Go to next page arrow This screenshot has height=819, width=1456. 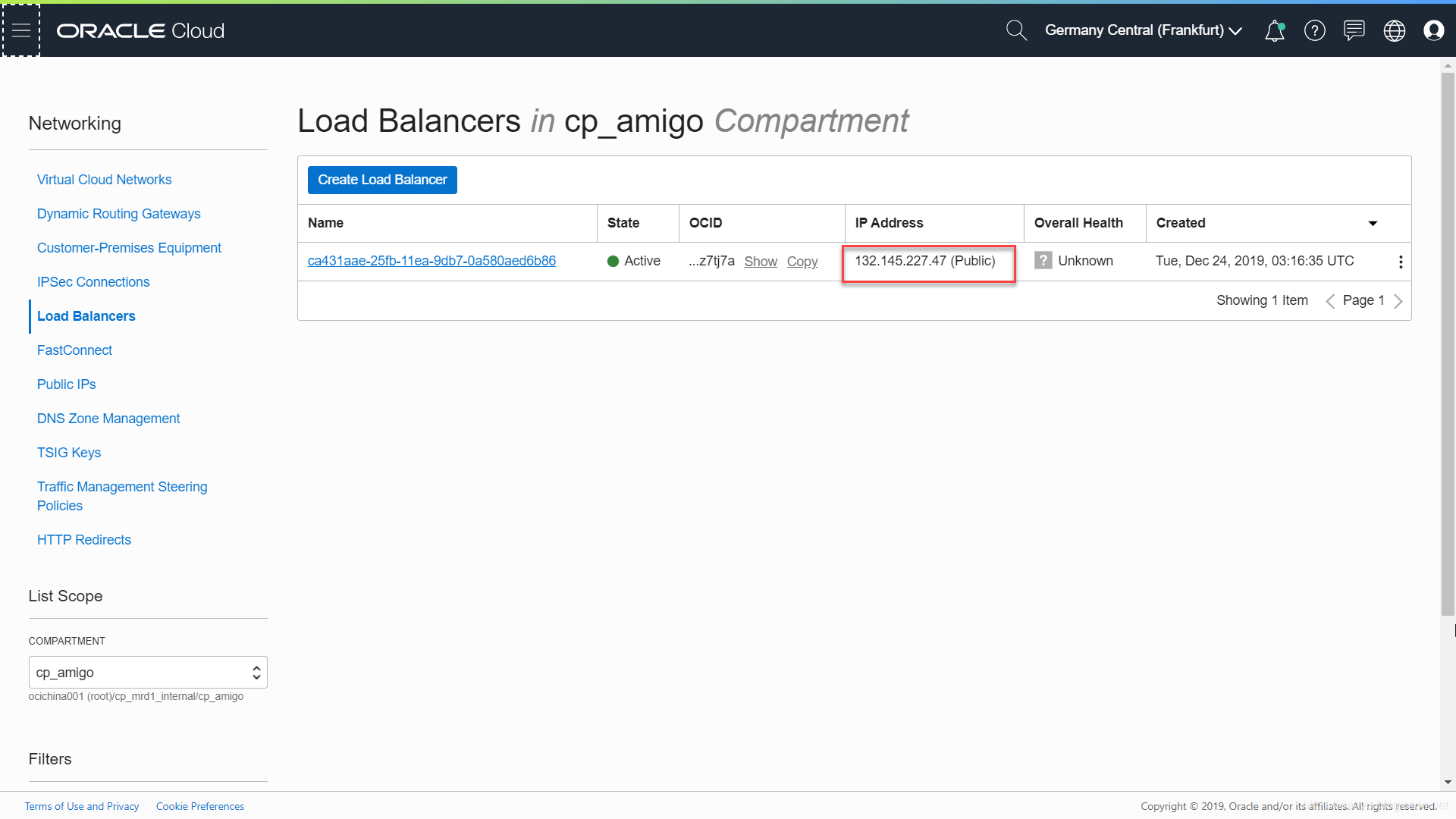1398,301
